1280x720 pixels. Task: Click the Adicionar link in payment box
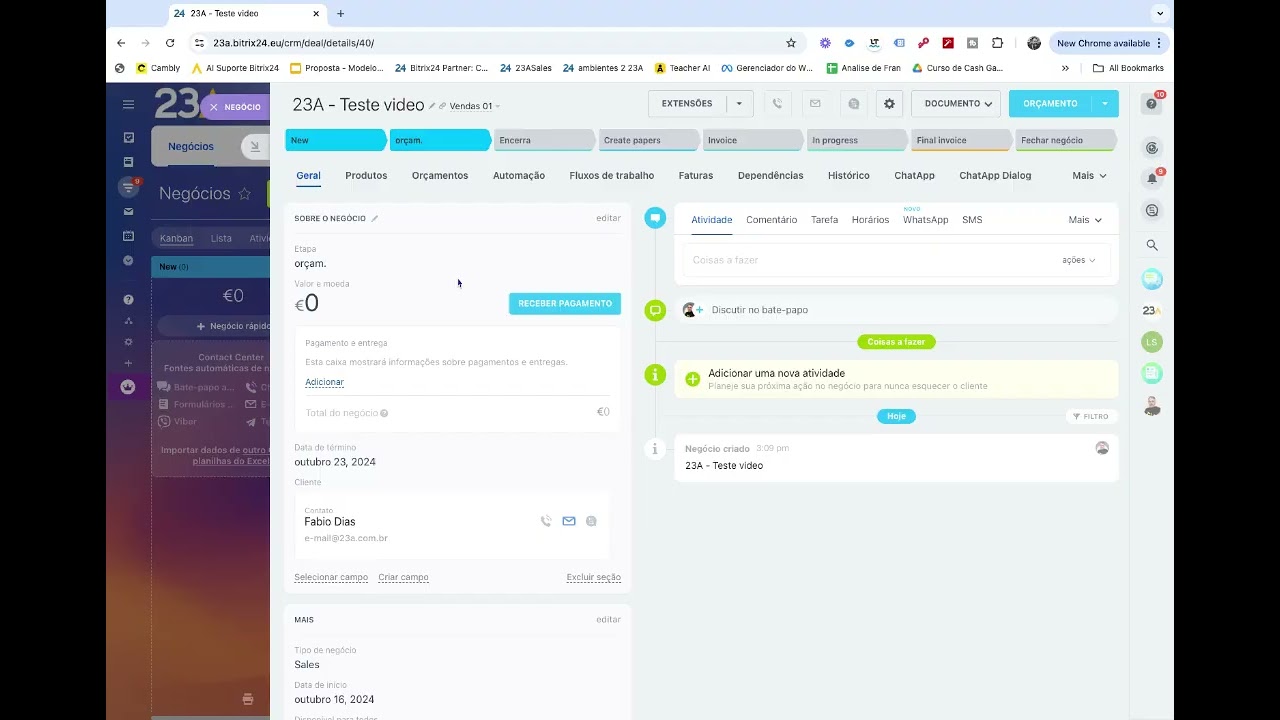click(x=324, y=382)
